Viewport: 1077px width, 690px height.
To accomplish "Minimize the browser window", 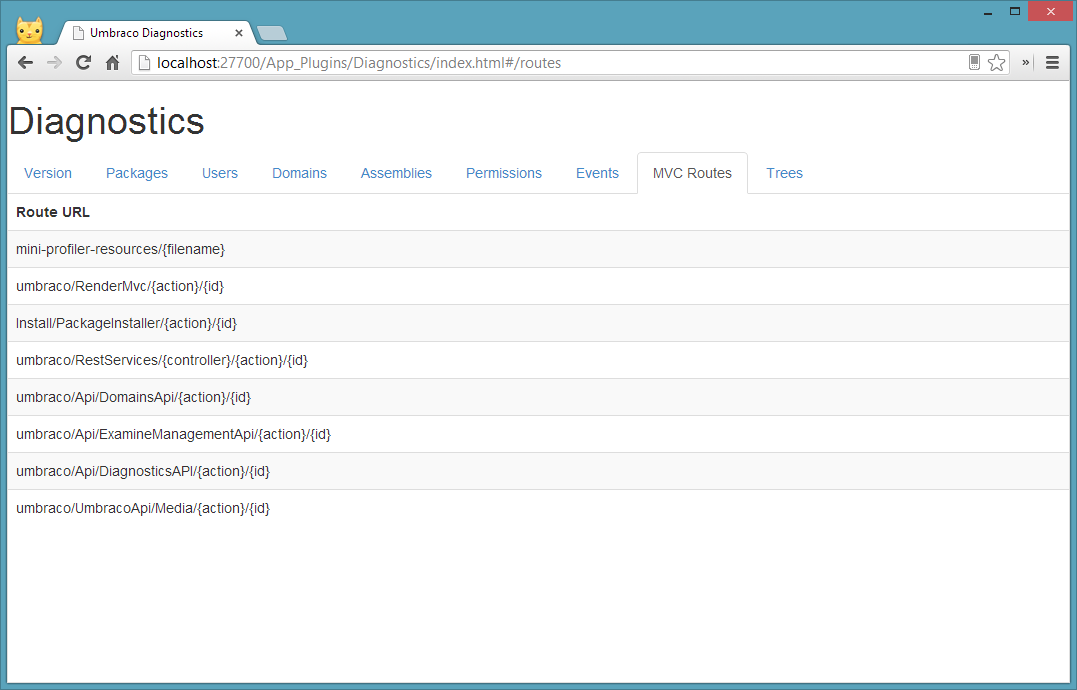I will pos(988,12).
